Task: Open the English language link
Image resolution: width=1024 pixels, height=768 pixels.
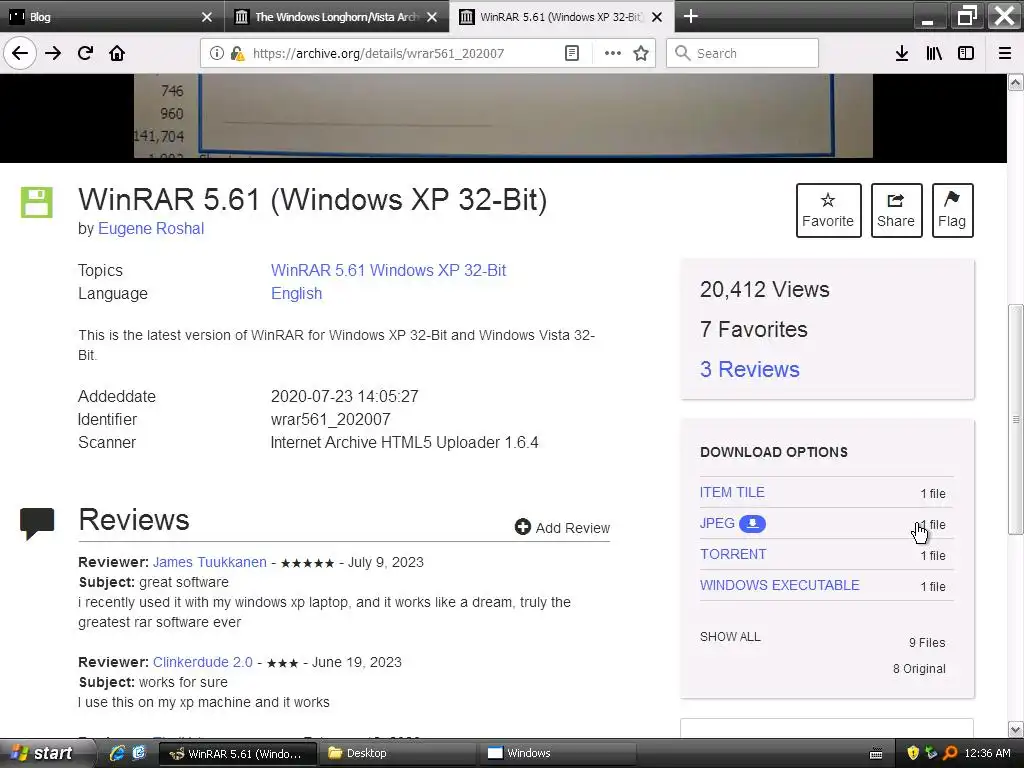Action: (x=296, y=293)
